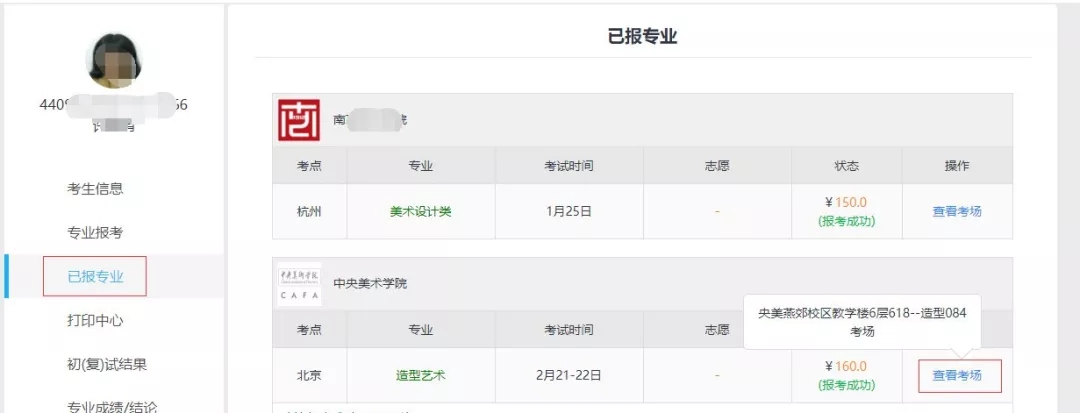Click the ¥160.0 fee amount
This screenshot has width=1080, height=413.
846,367
